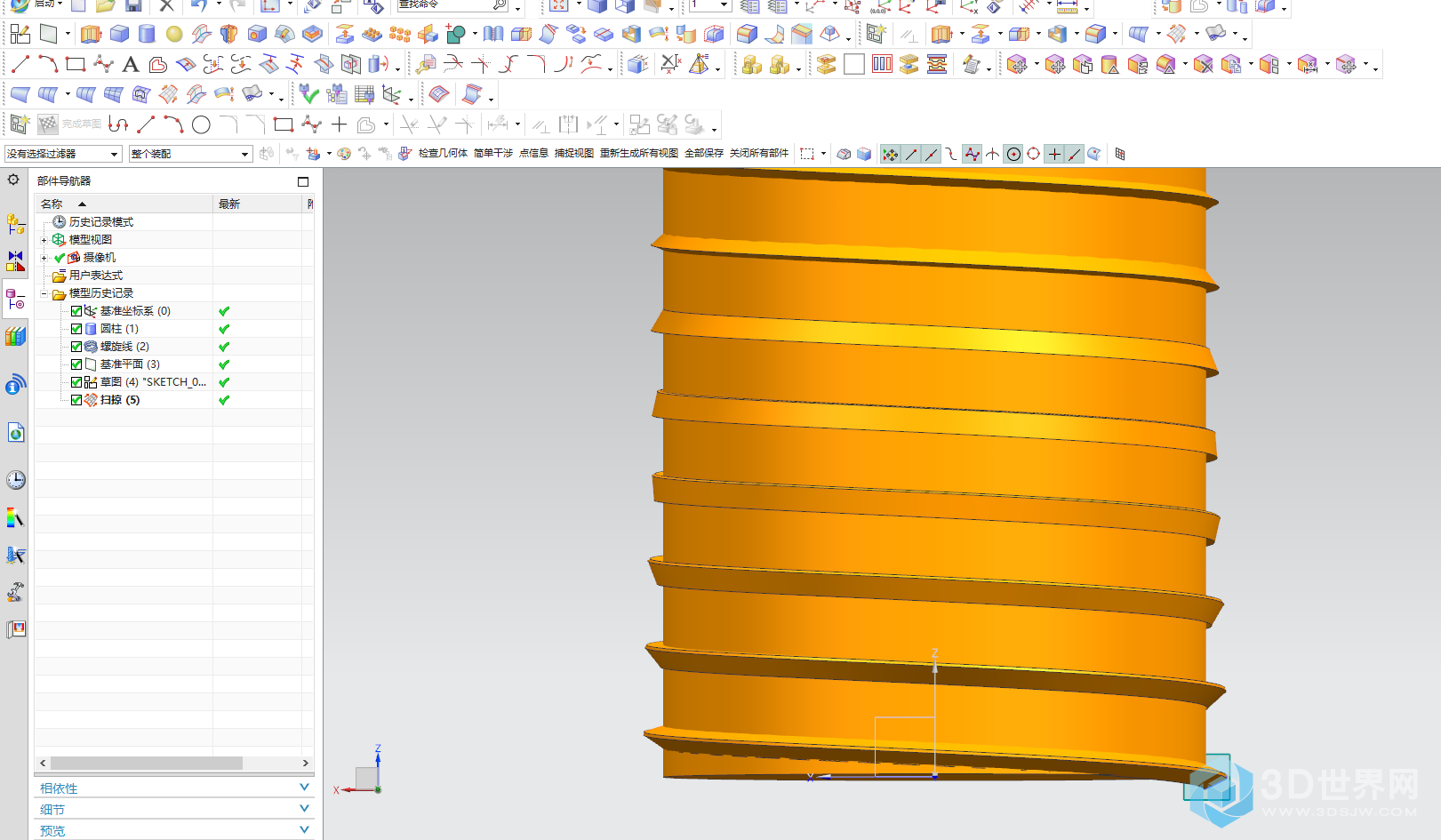Open the Constraint Navigator sidebar tab
The width and height of the screenshot is (1441, 840).
(15, 261)
